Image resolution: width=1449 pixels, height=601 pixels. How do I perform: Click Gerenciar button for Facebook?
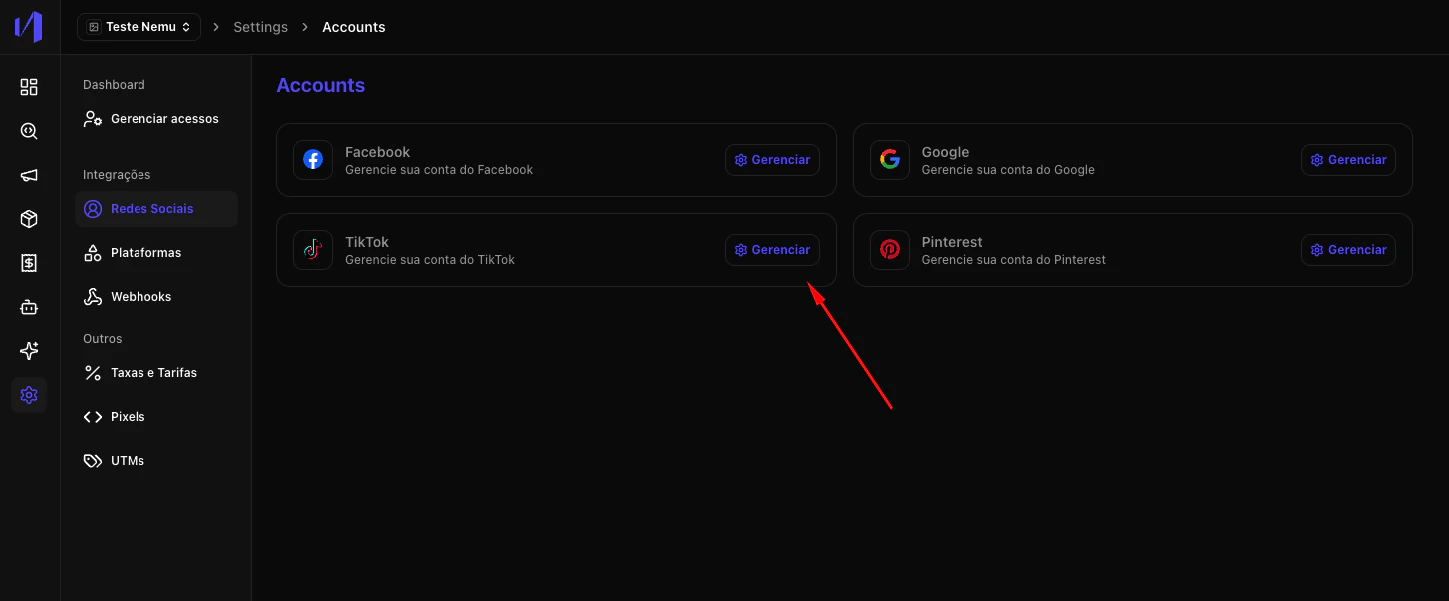coord(772,160)
